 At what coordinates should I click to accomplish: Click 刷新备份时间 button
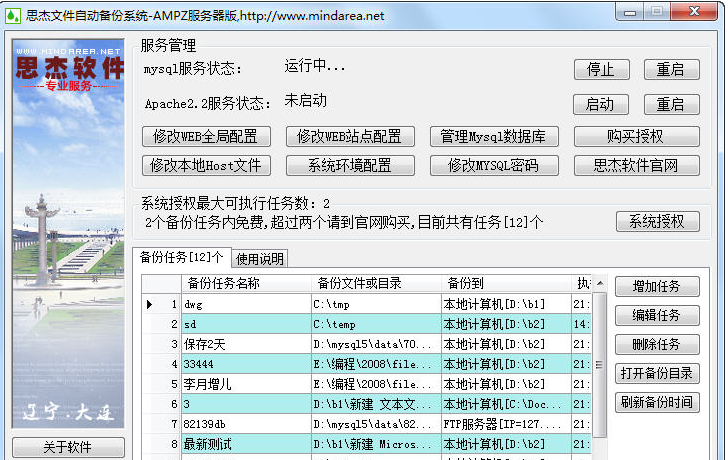point(657,402)
